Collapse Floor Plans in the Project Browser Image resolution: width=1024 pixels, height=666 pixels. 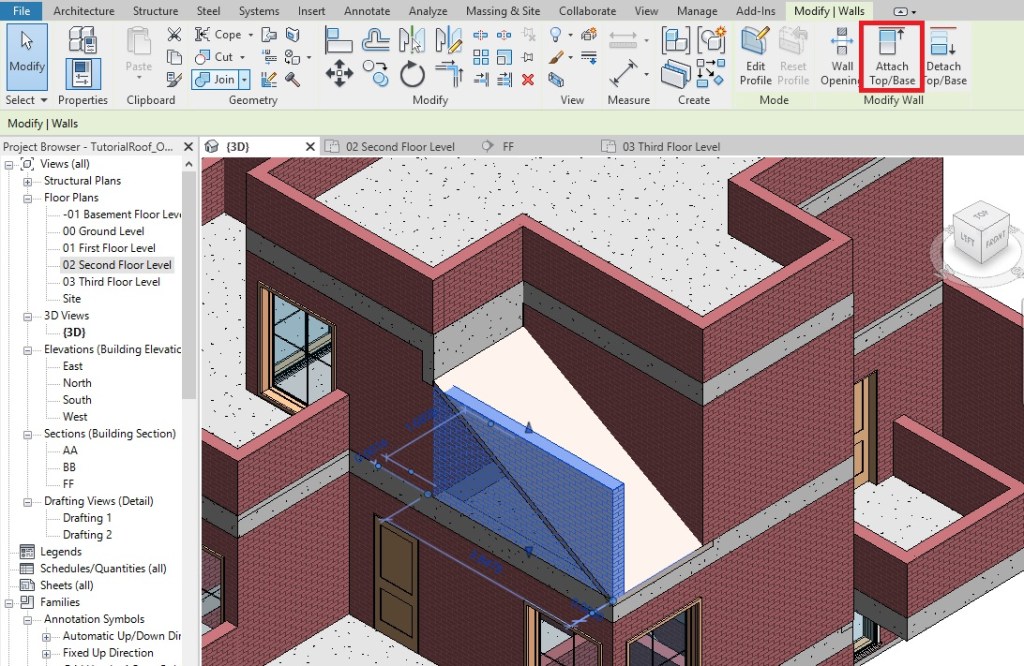[28, 197]
